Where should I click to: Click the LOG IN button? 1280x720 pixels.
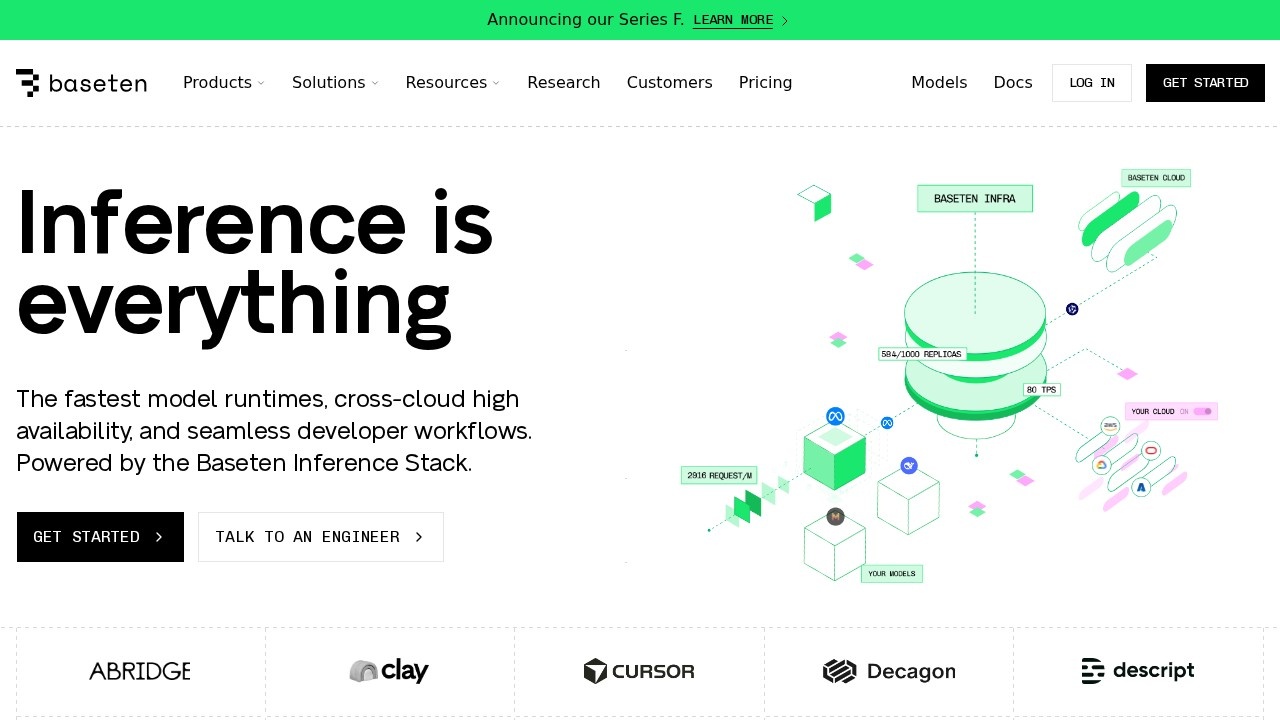click(1092, 83)
